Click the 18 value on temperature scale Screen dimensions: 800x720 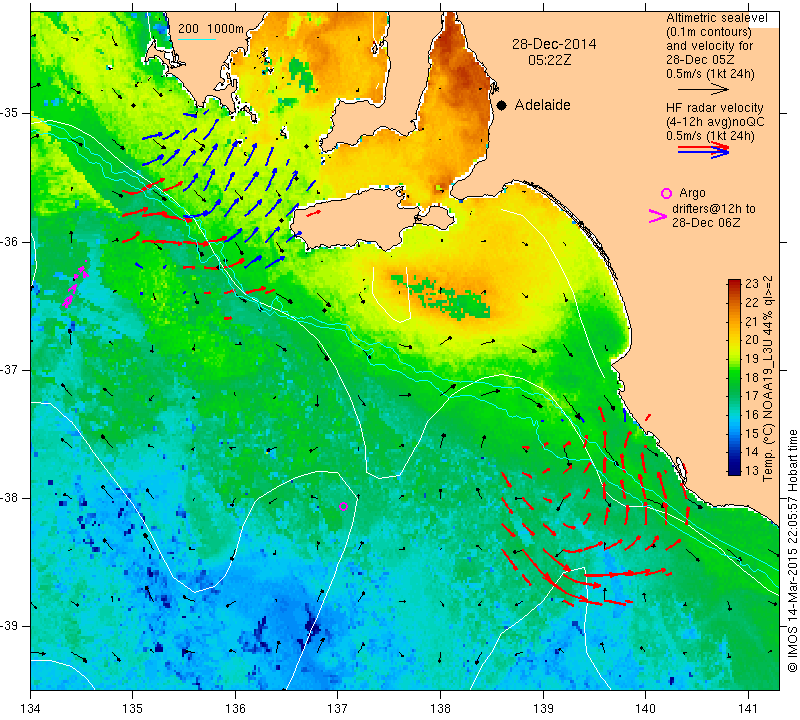click(752, 377)
